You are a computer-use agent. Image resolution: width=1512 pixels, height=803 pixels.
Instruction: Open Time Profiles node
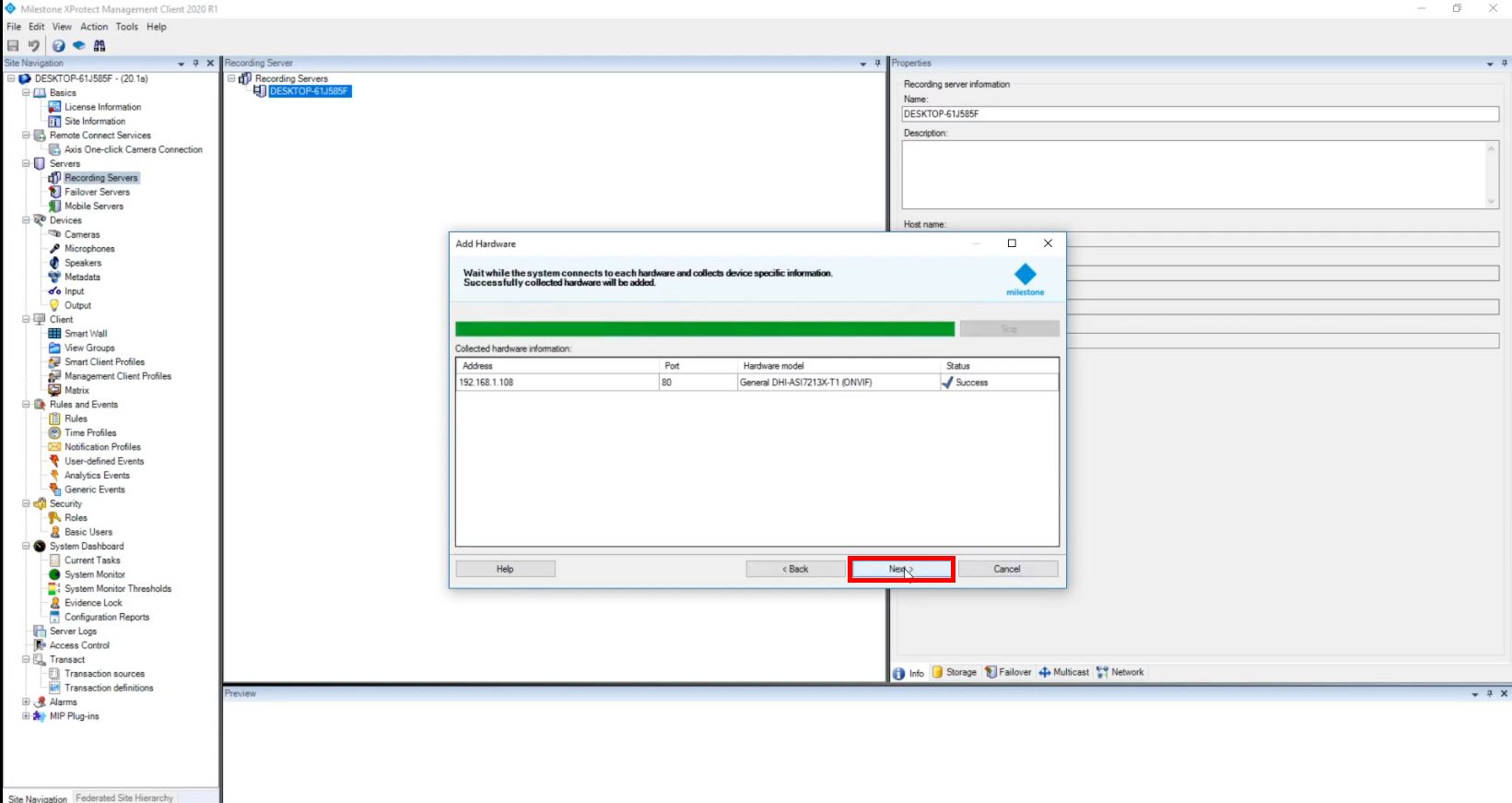(x=90, y=432)
